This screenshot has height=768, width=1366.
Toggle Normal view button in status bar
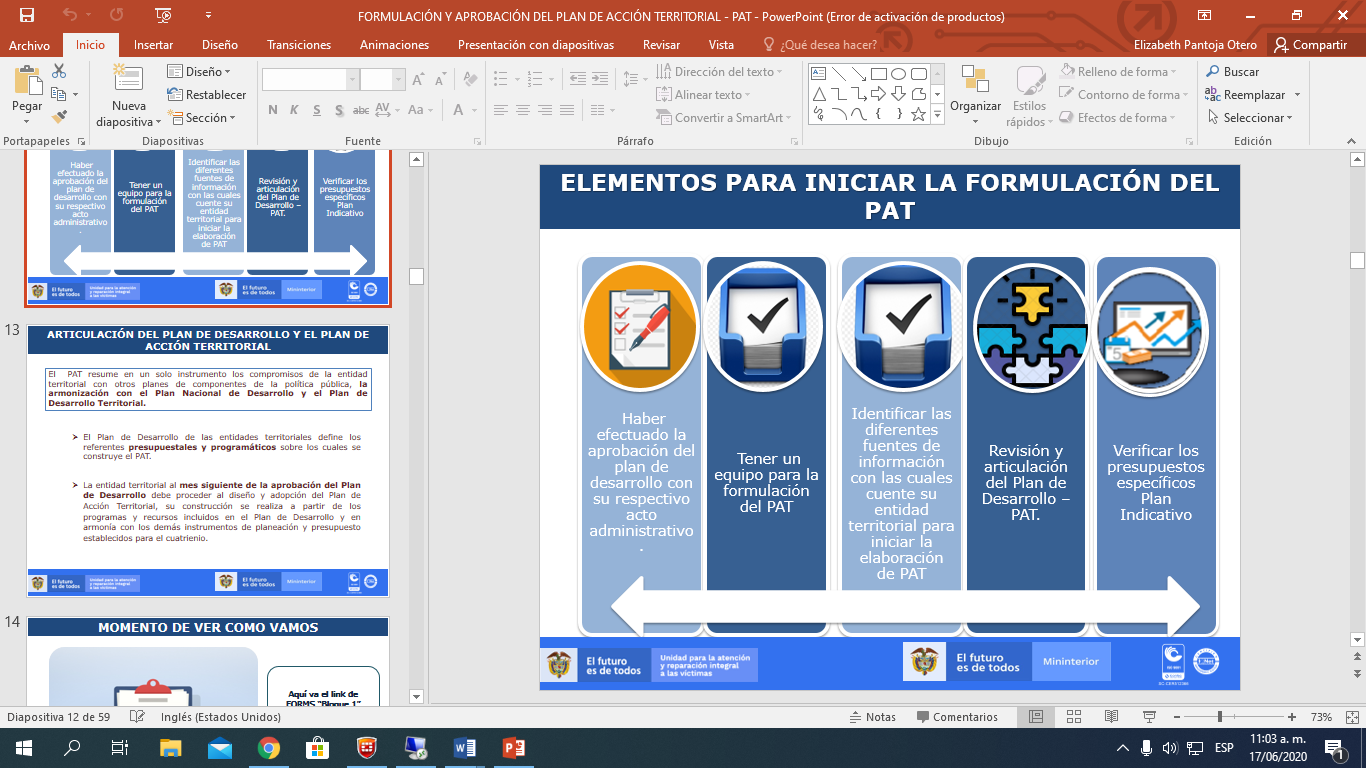(x=1036, y=717)
